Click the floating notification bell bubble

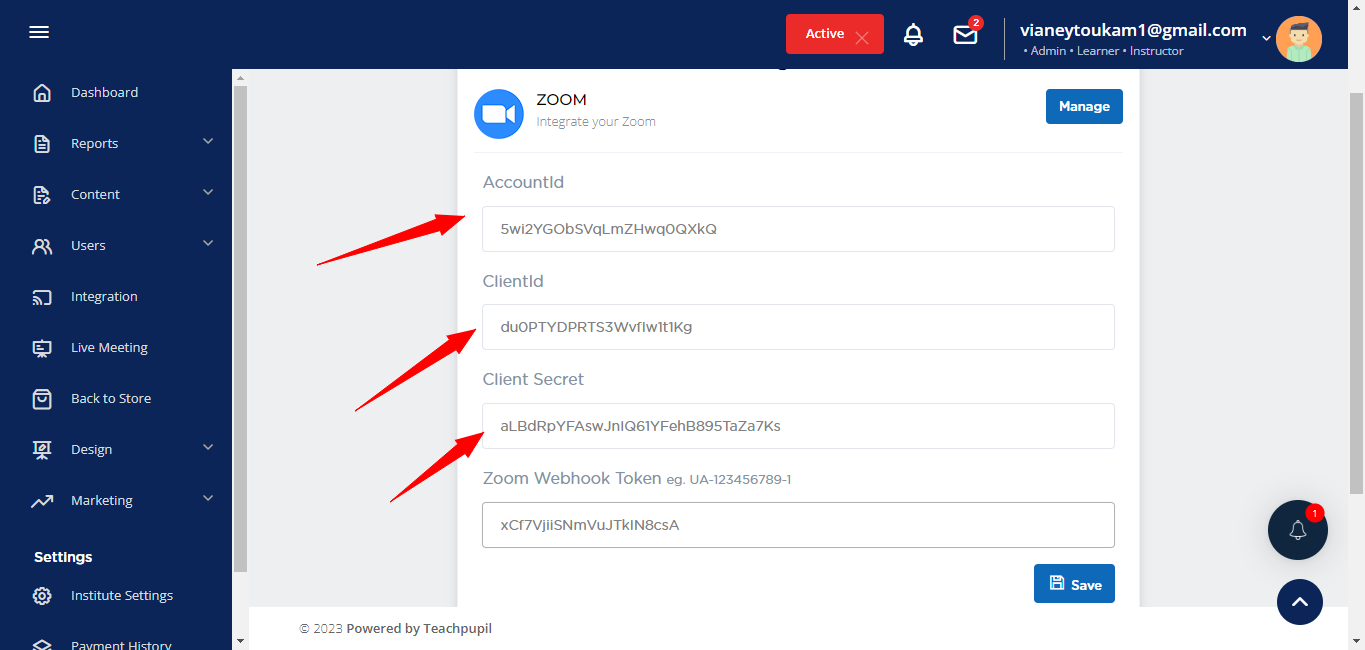coord(1297,530)
